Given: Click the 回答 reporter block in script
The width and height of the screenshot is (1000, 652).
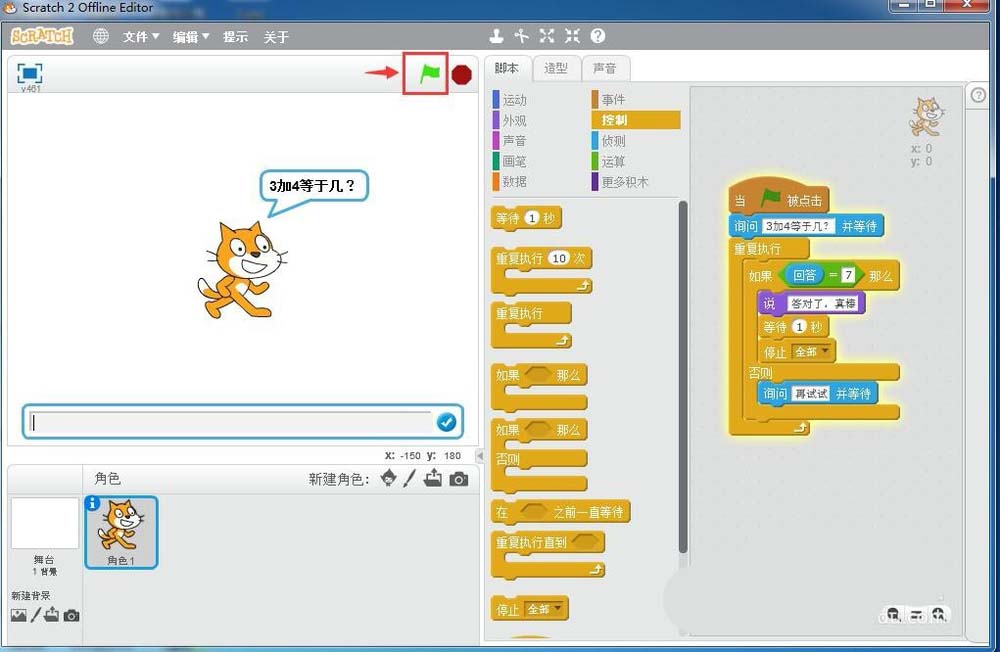Looking at the screenshot, I should click(804, 276).
